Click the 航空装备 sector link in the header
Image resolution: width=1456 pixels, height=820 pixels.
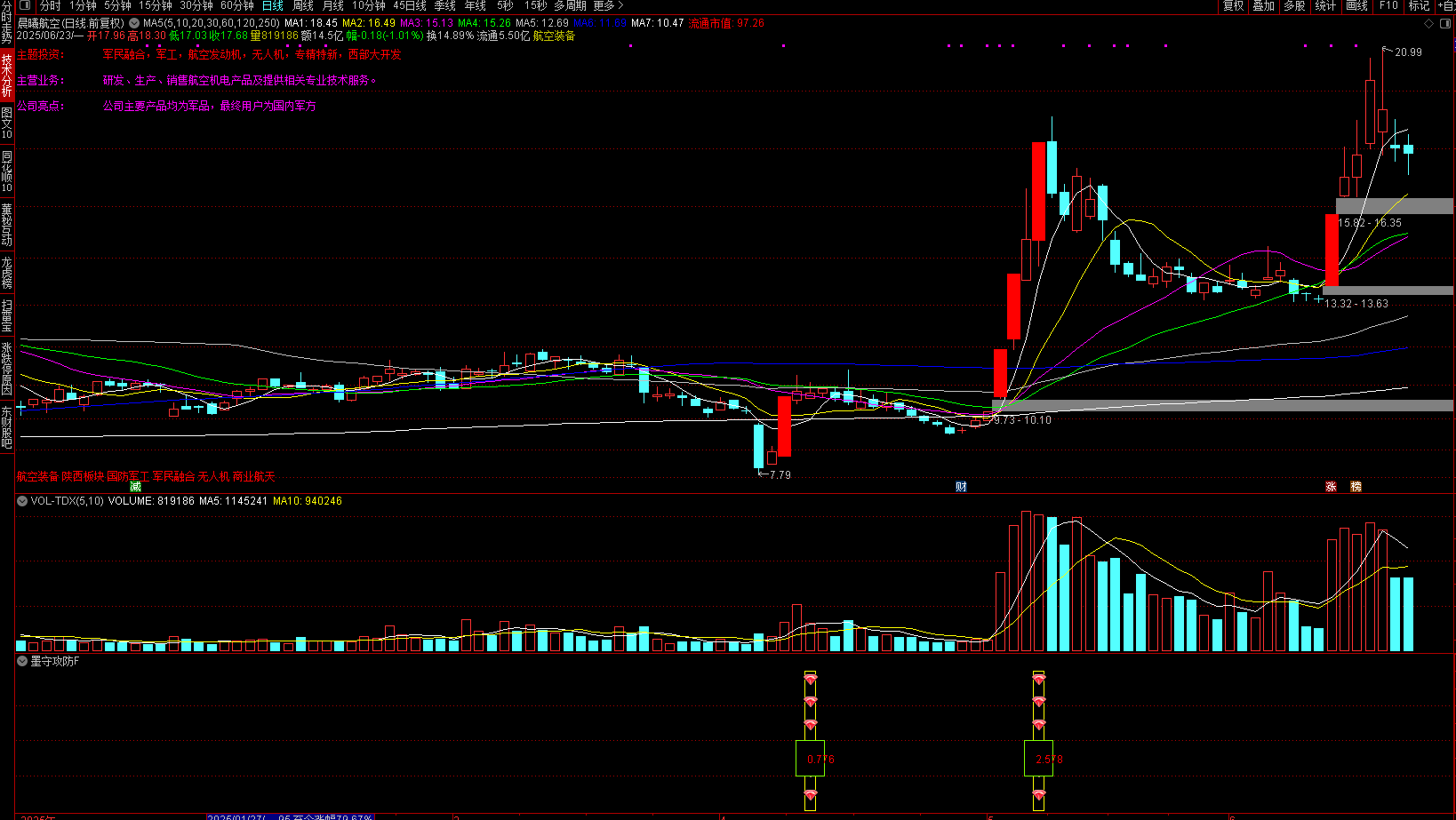[554, 36]
